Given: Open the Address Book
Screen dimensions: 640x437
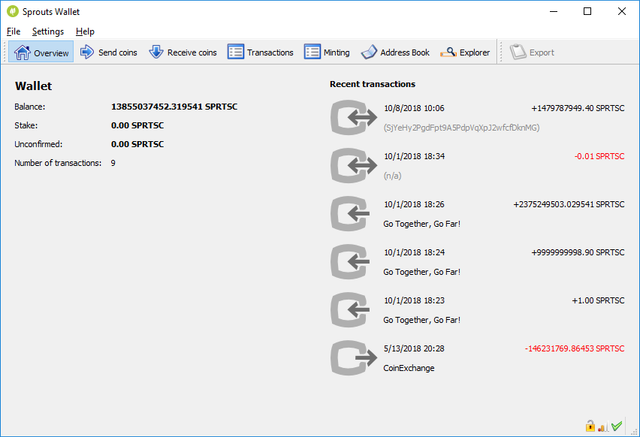Looking at the screenshot, I should [x=395, y=52].
